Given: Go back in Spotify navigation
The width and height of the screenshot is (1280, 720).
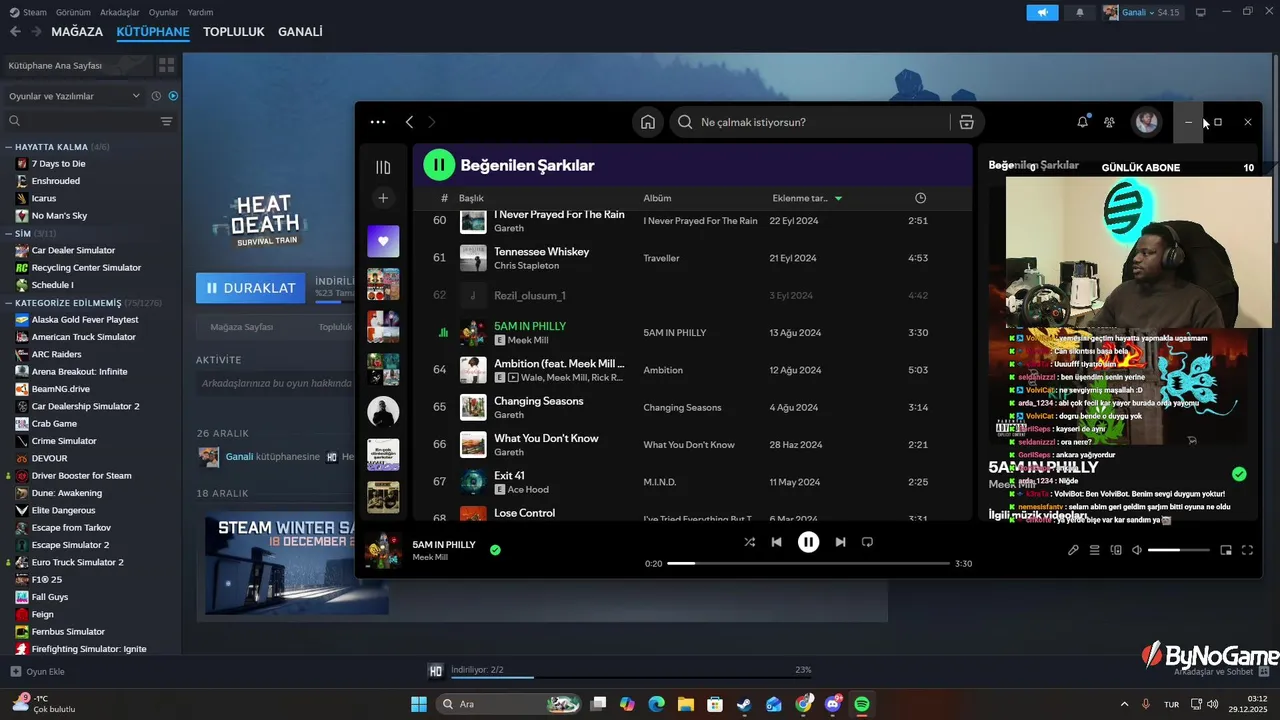Looking at the screenshot, I should click(409, 122).
